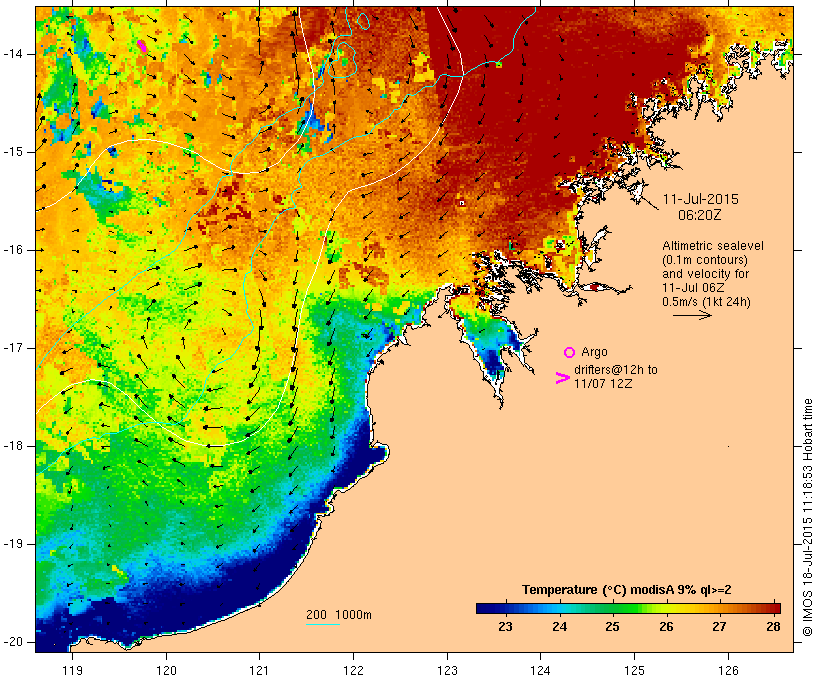
Task: Click the '0.5m/s (1kt 24h)' text
Action: click(x=706, y=302)
